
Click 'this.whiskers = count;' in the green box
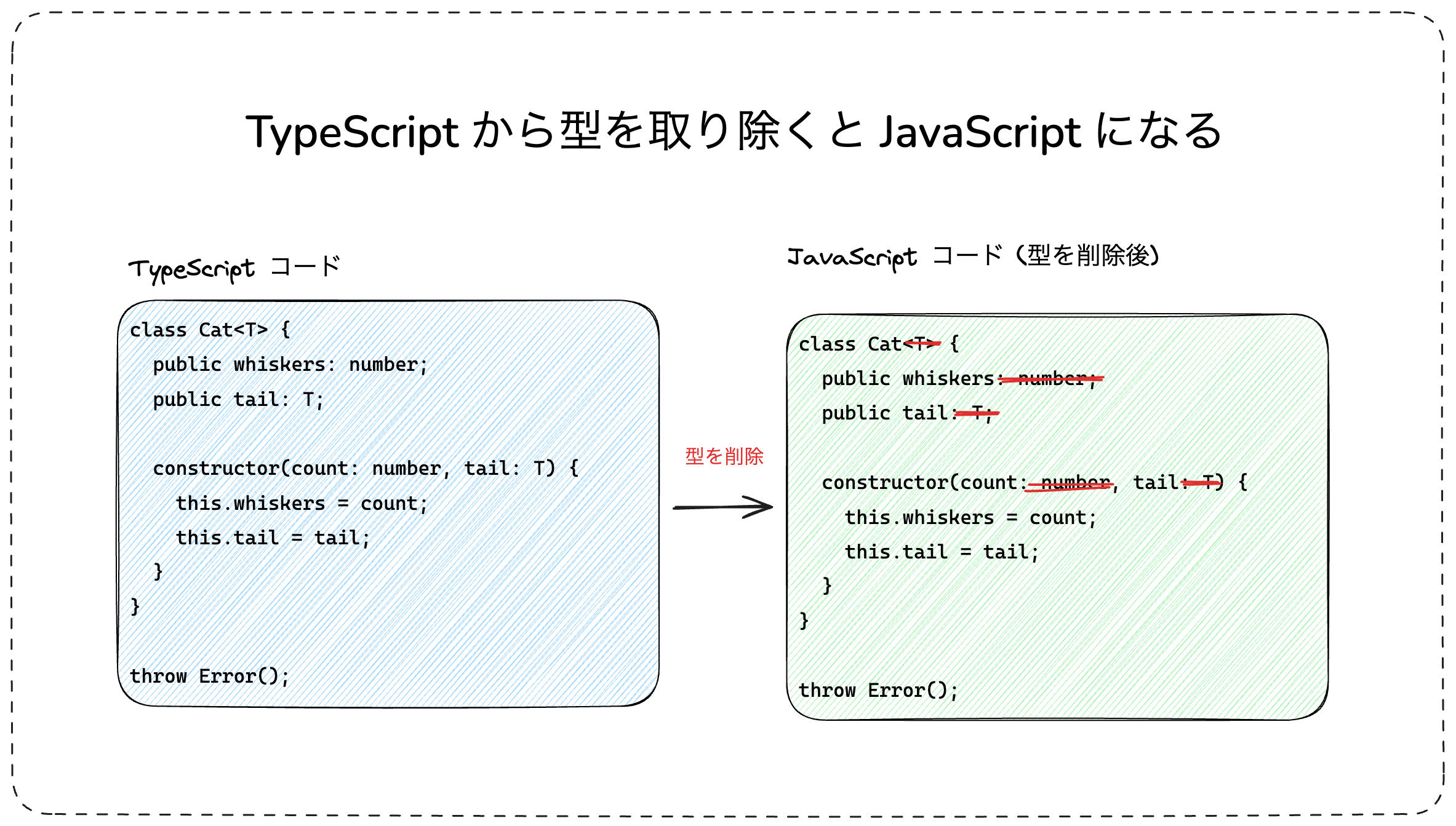pos(970,518)
